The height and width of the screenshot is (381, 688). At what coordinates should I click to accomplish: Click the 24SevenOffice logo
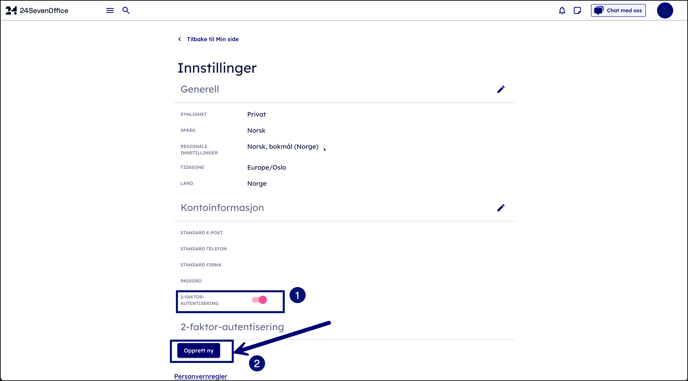(x=37, y=11)
